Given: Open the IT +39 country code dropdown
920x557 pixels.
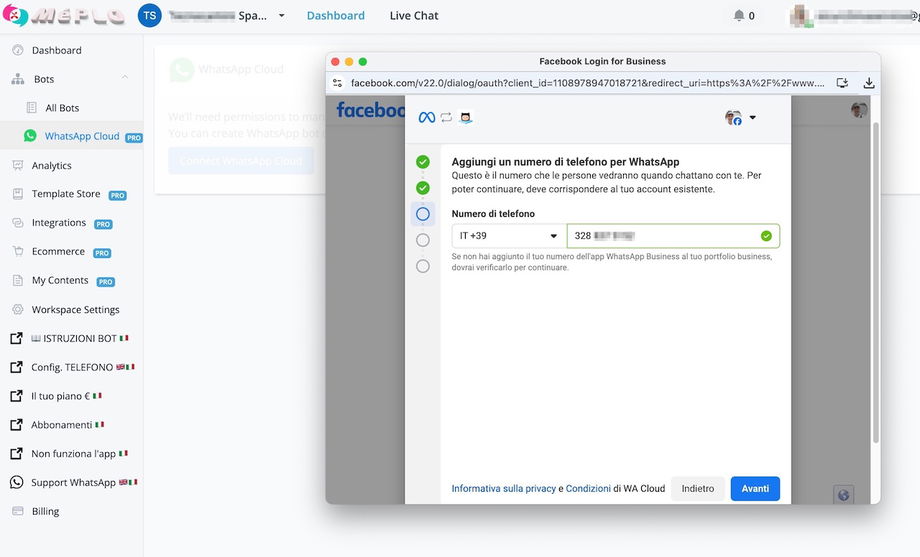Looking at the screenshot, I should [509, 236].
